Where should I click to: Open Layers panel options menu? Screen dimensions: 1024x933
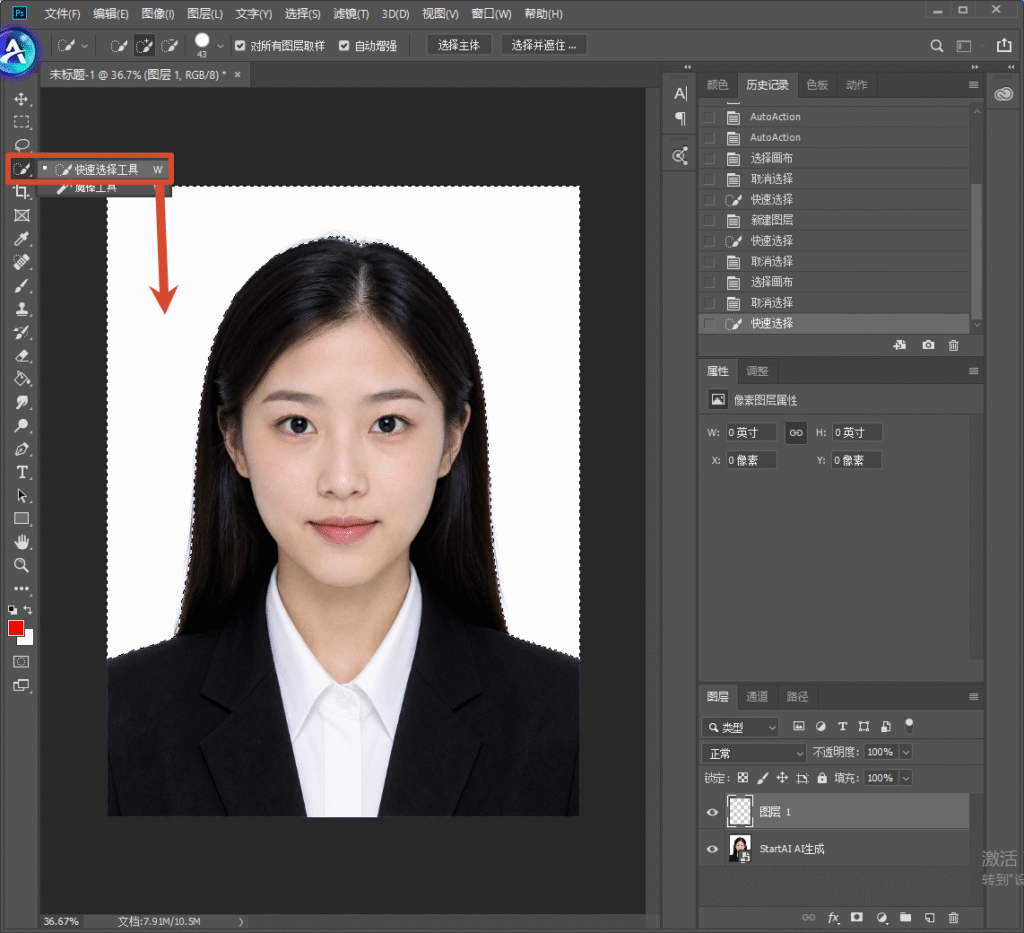coord(973,697)
